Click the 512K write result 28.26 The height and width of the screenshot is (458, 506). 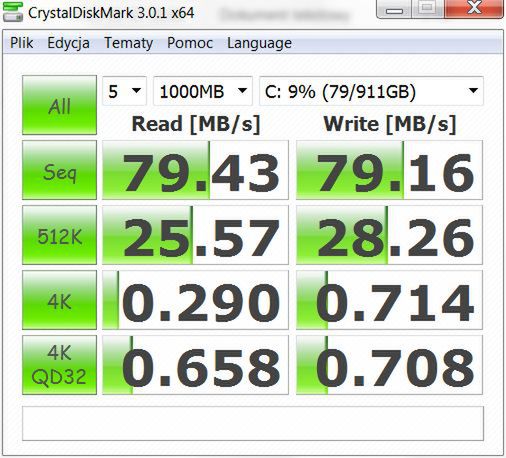pyautogui.click(x=389, y=235)
